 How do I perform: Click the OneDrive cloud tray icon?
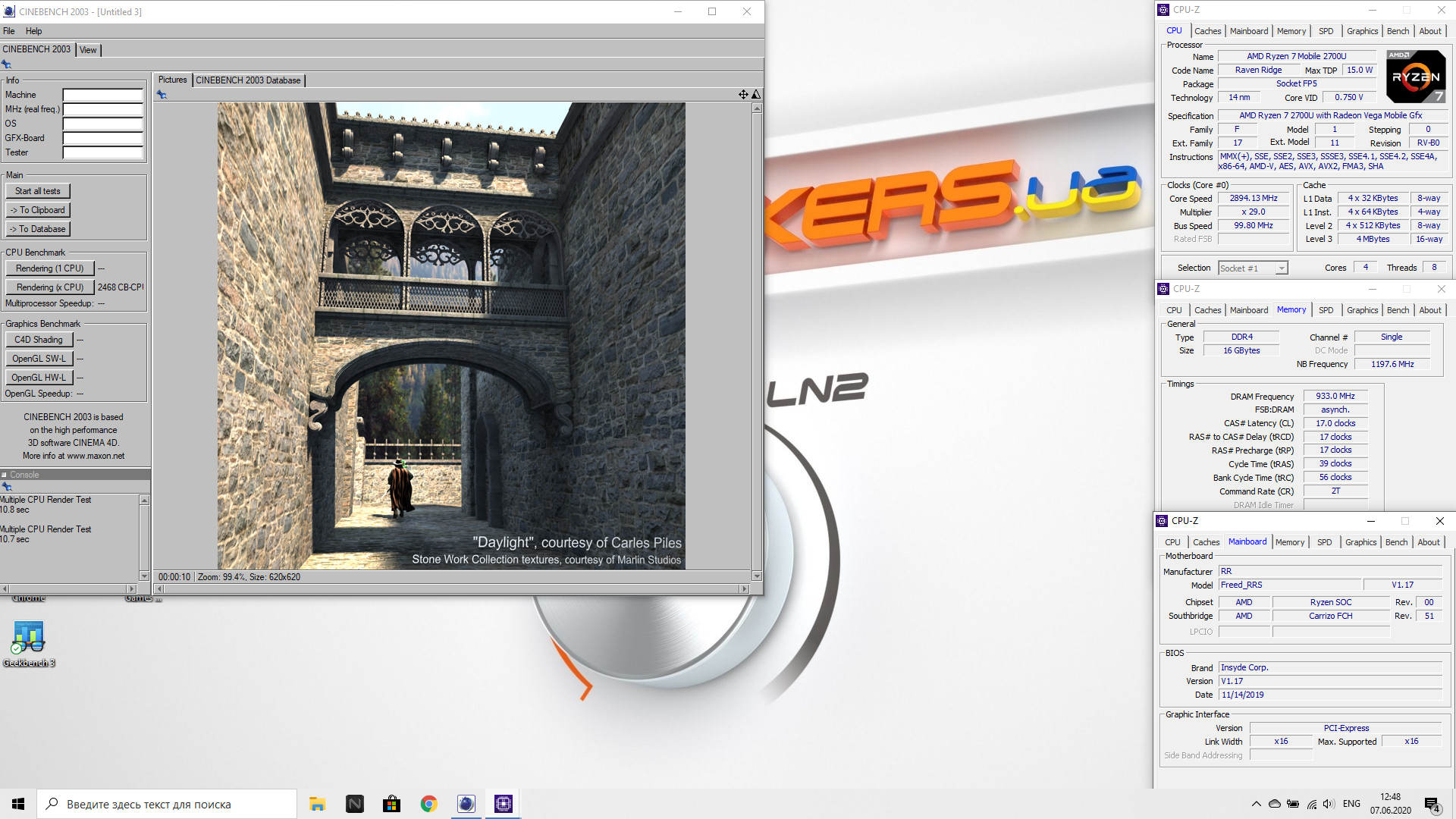coord(1275,804)
